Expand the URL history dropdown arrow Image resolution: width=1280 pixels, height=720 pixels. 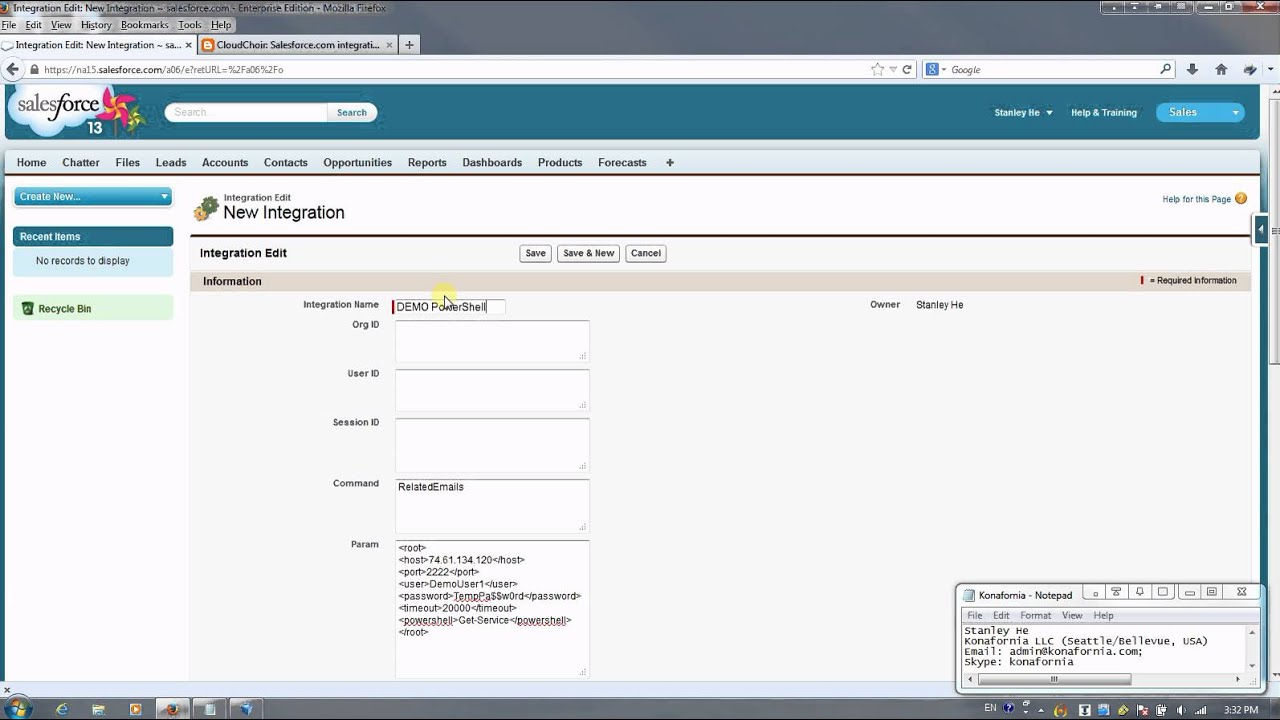[892, 69]
